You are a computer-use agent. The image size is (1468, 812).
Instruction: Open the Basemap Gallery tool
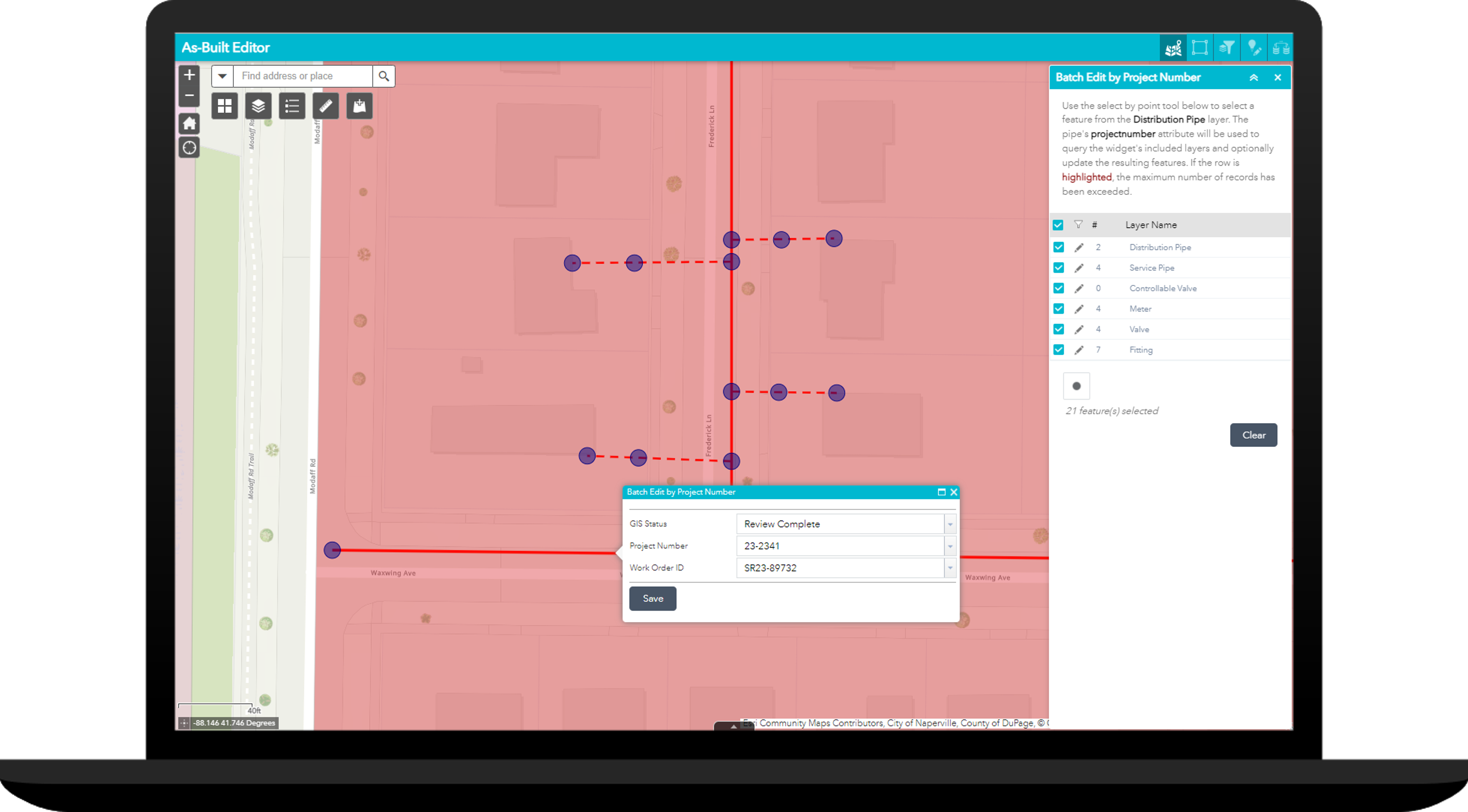coord(224,105)
